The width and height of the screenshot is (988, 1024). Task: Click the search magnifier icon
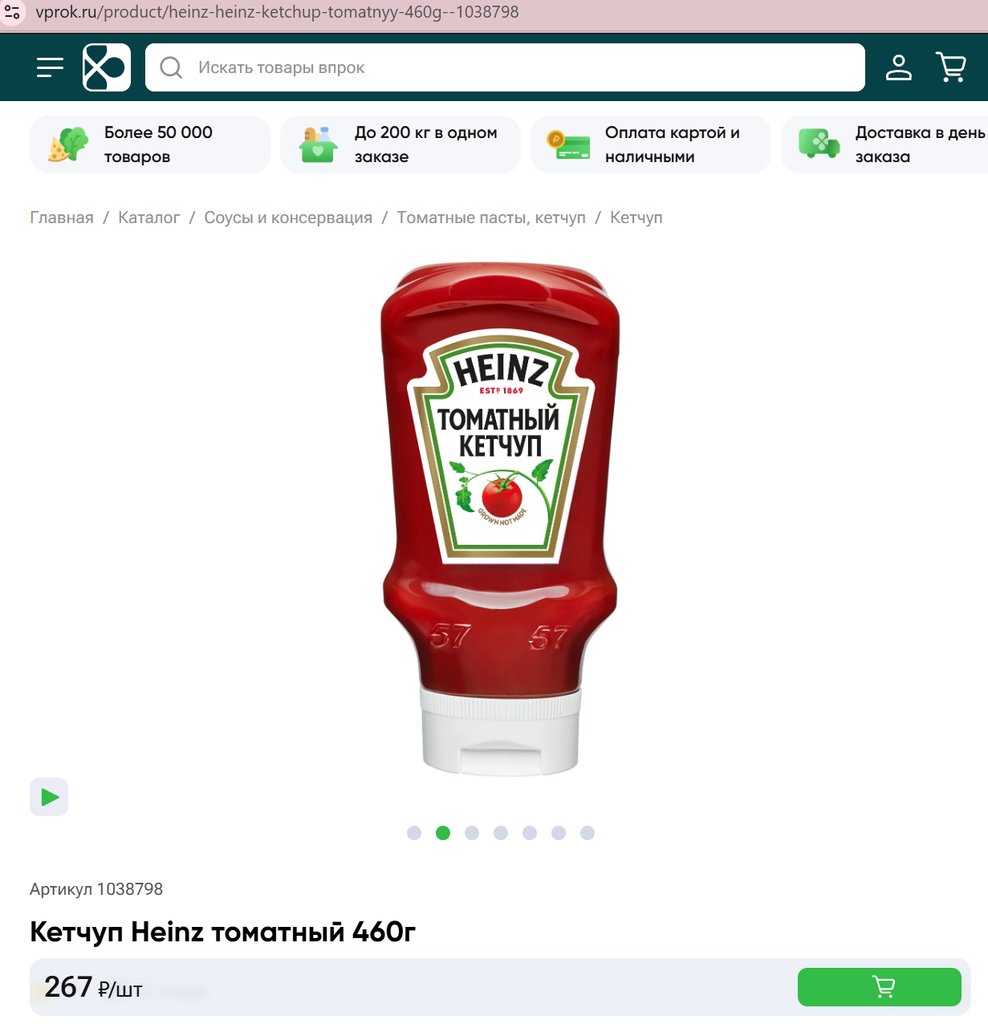click(x=171, y=67)
